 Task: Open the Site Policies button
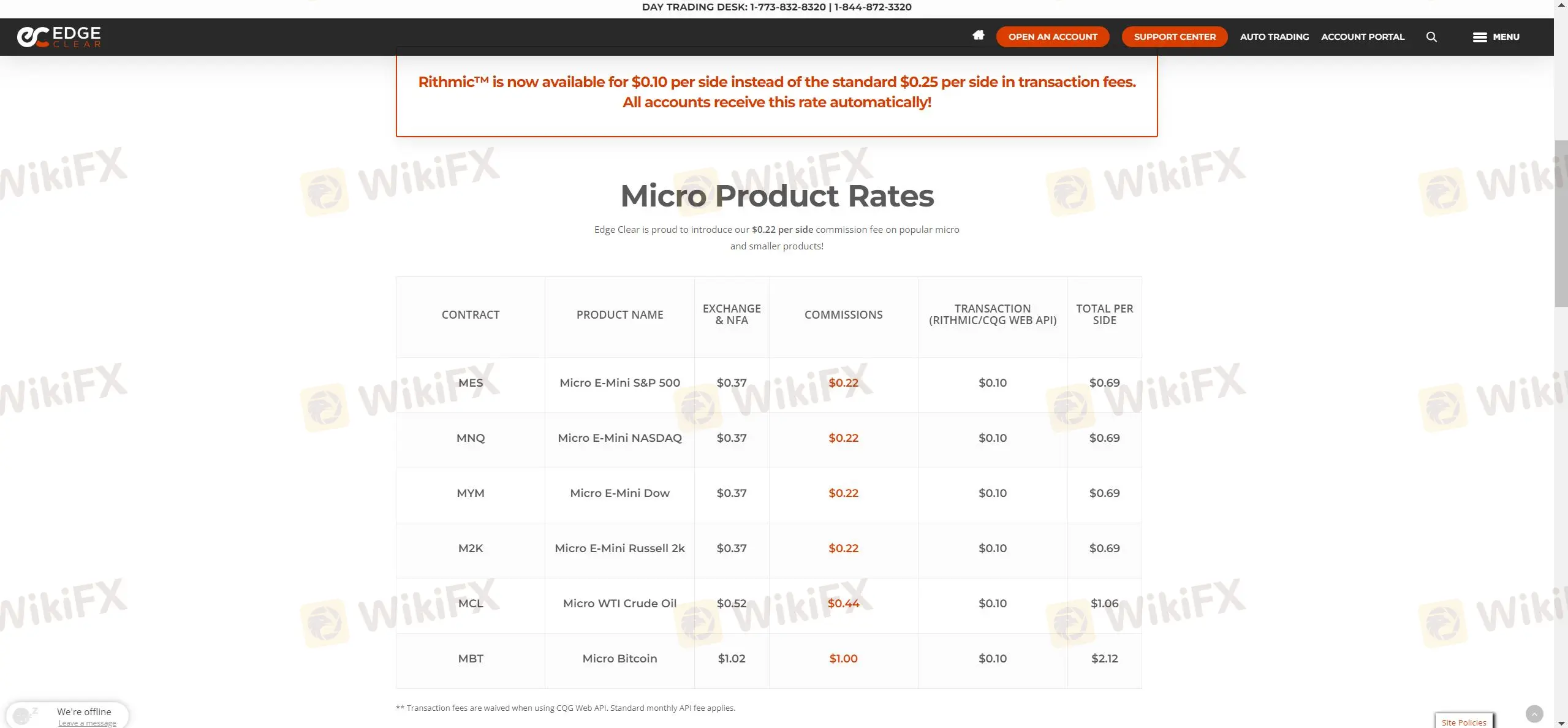pos(1463,722)
